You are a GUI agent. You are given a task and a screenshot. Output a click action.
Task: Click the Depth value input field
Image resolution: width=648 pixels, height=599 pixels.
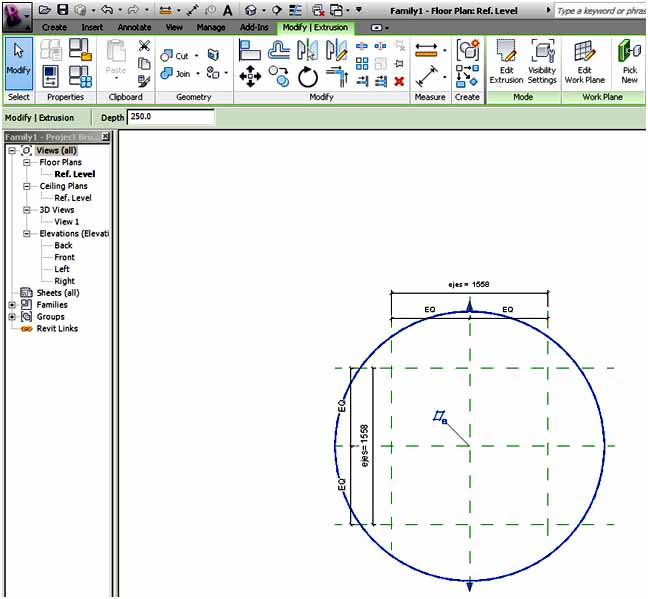click(x=170, y=117)
